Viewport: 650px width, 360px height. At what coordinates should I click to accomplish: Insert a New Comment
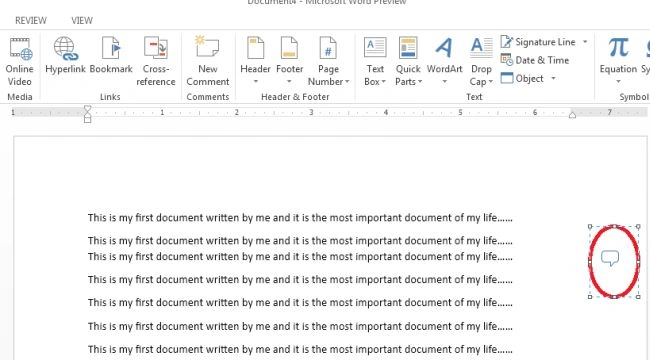coord(208,61)
